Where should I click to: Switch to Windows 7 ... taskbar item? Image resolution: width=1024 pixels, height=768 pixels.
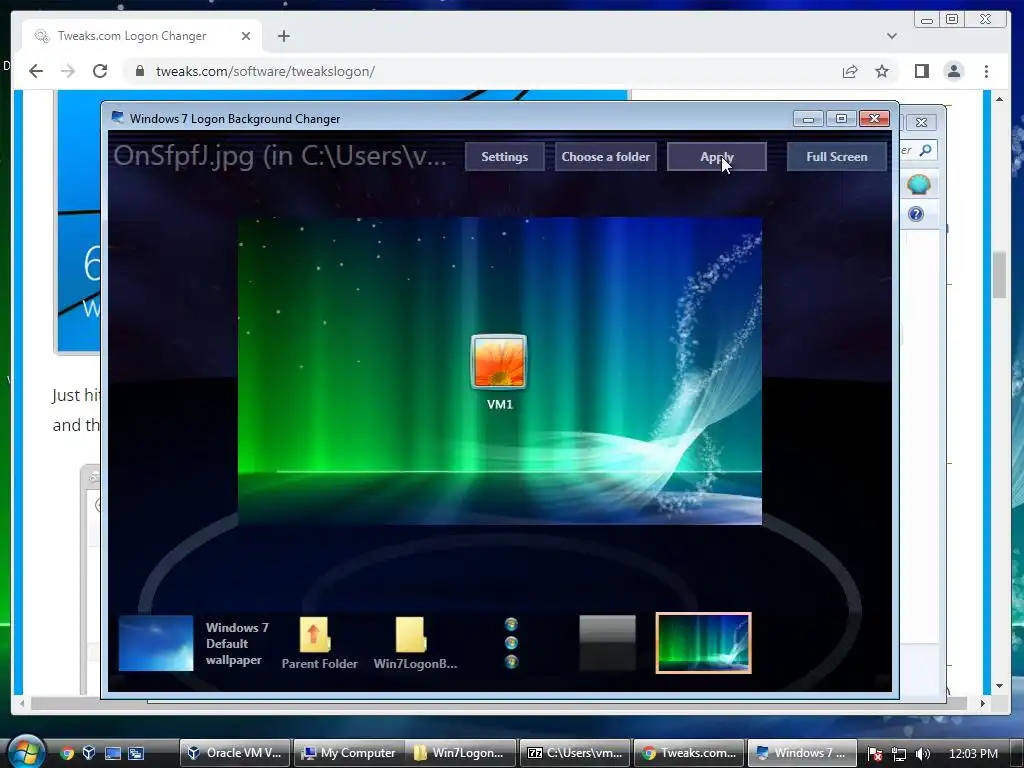(802, 753)
